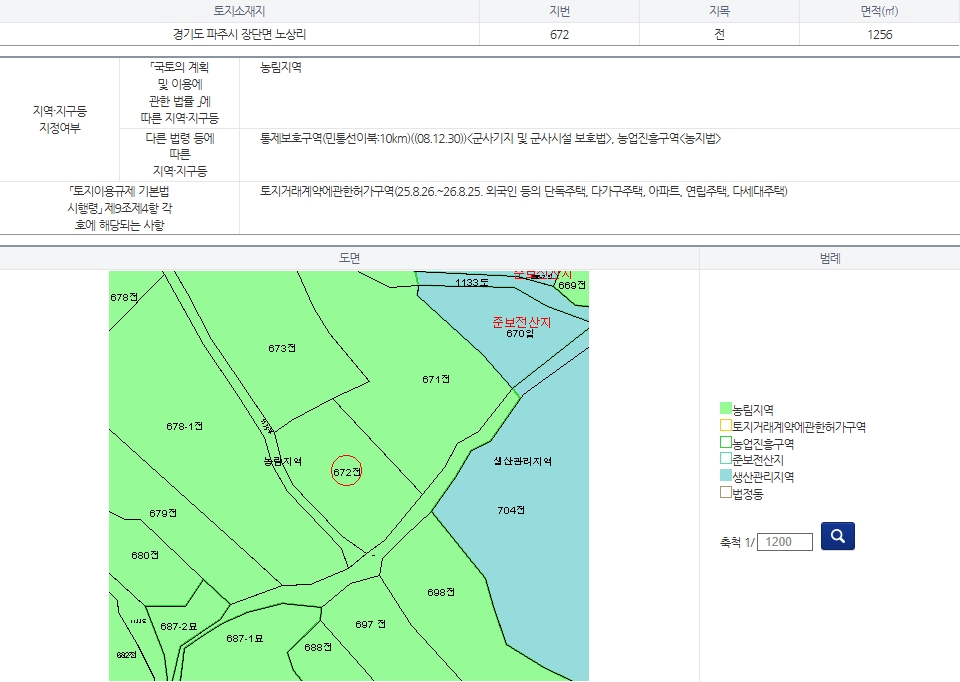Click the magnifier search button beside scale
Viewport: 960px width, 682px height.
pos(837,536)
